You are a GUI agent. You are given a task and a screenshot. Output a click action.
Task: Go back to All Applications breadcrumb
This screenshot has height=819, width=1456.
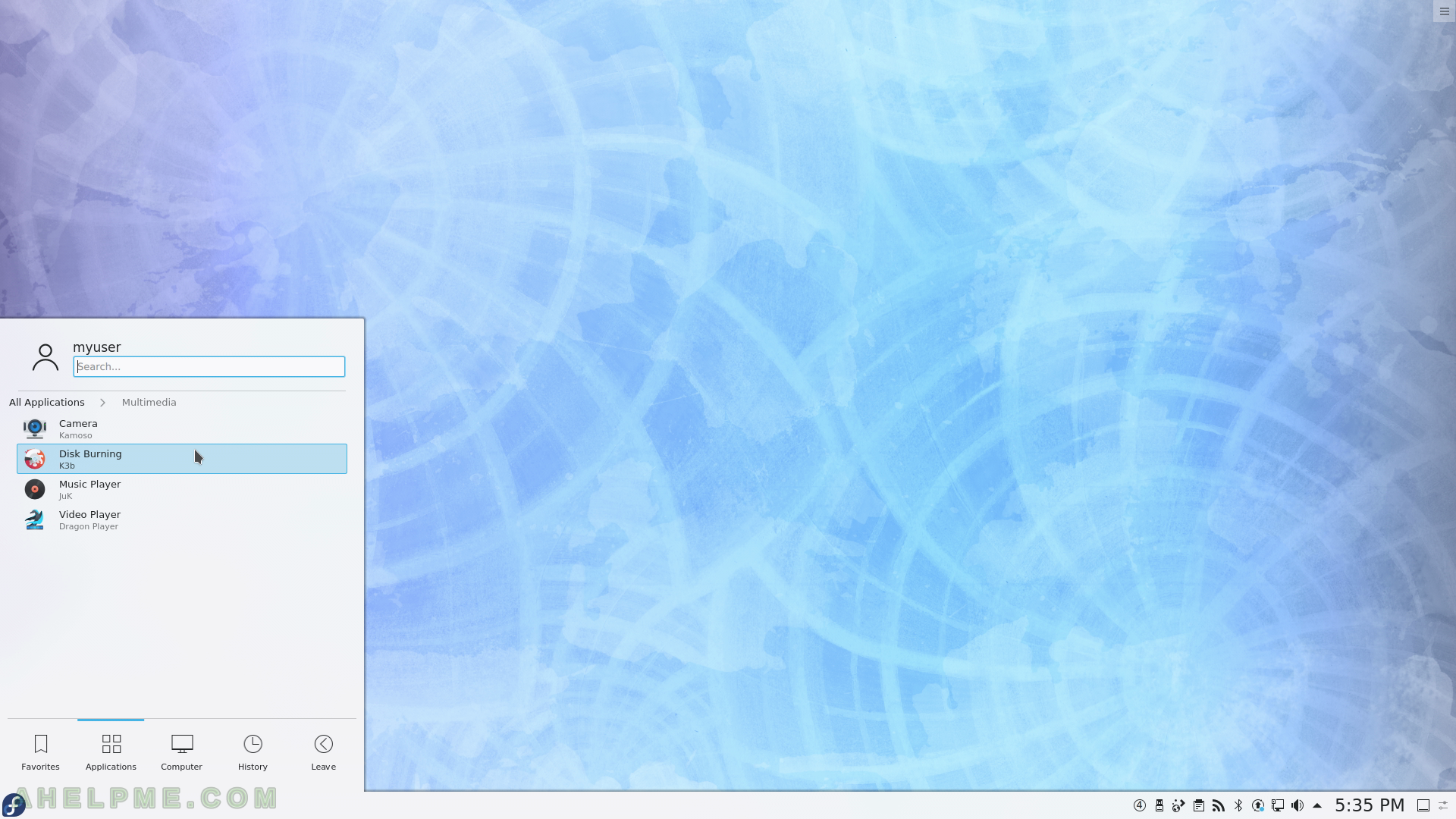47,402
